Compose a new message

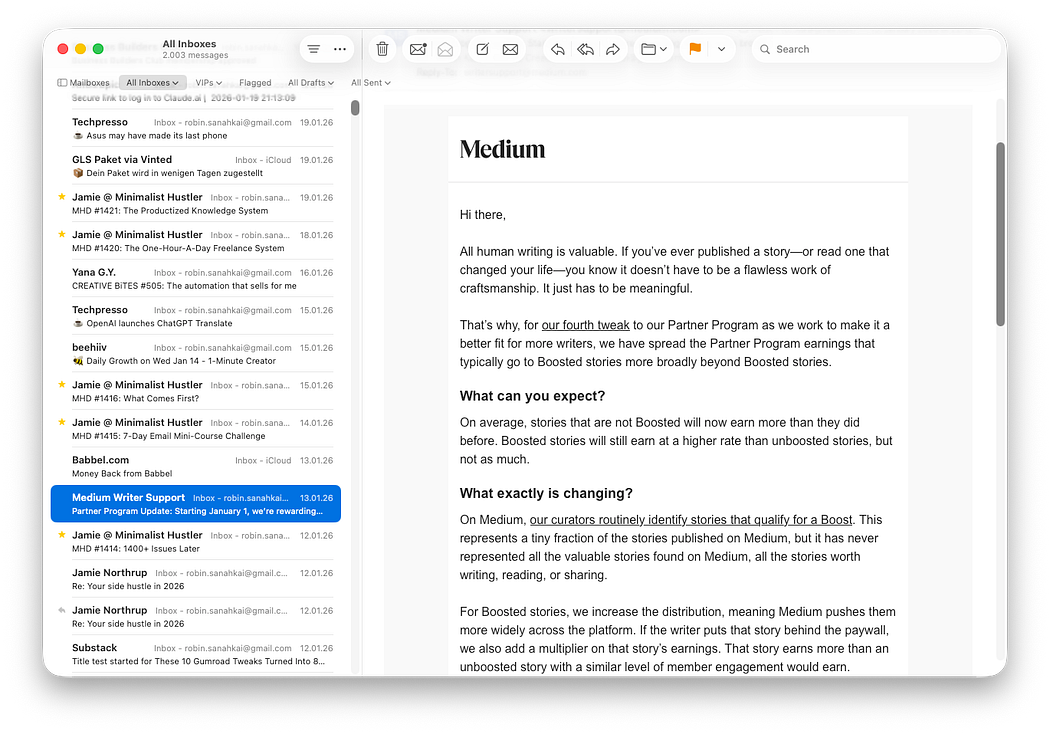pos(481,48)
